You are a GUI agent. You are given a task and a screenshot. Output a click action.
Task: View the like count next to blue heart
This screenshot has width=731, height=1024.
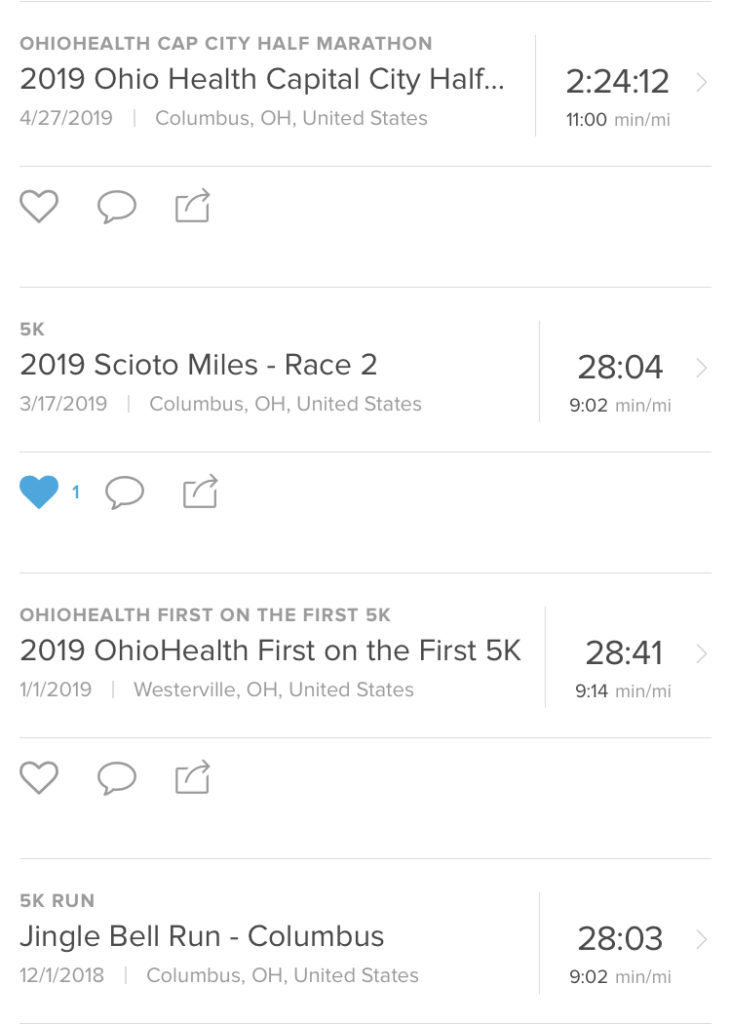76,492
